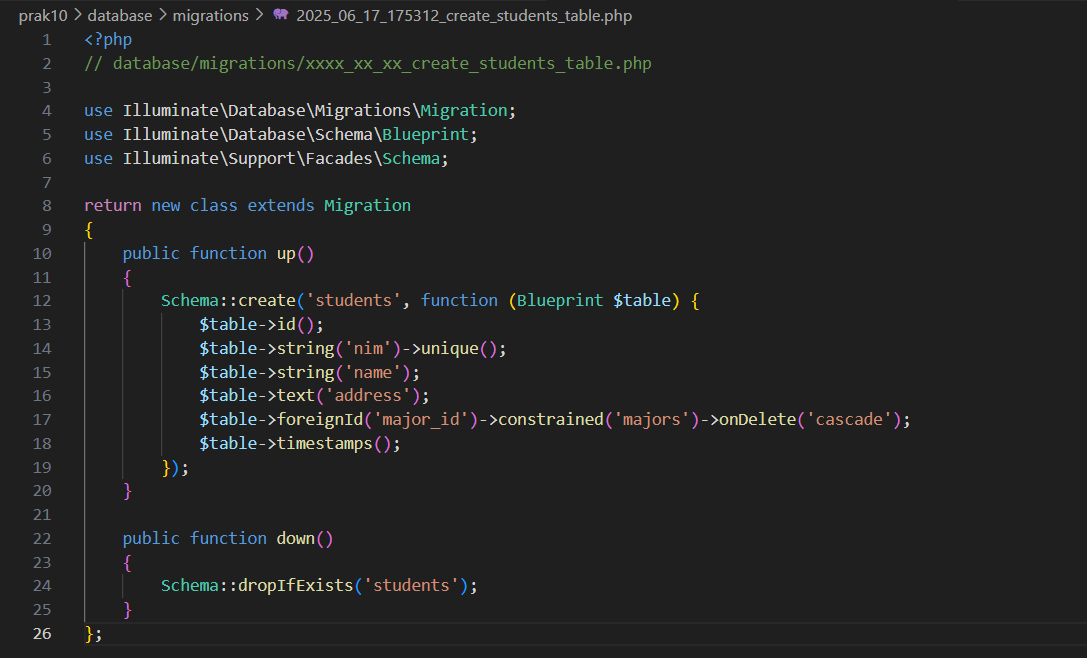The width and height of the screenshot is (1087, 658).
Task: Click the green comment on line 2
Action: (368, 64)
